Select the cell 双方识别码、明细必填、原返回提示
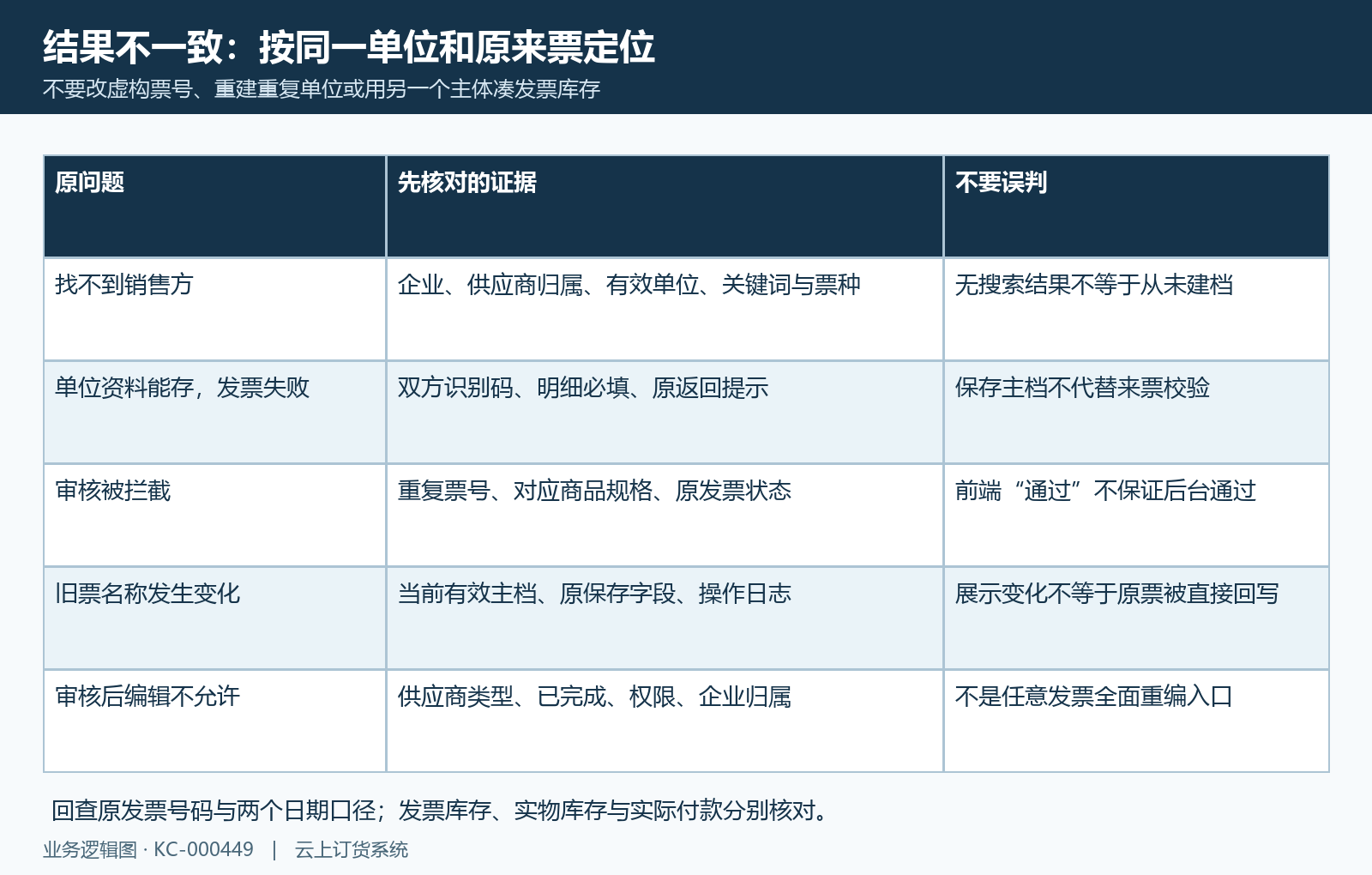The image size is (1372, 875). (665, 413)
